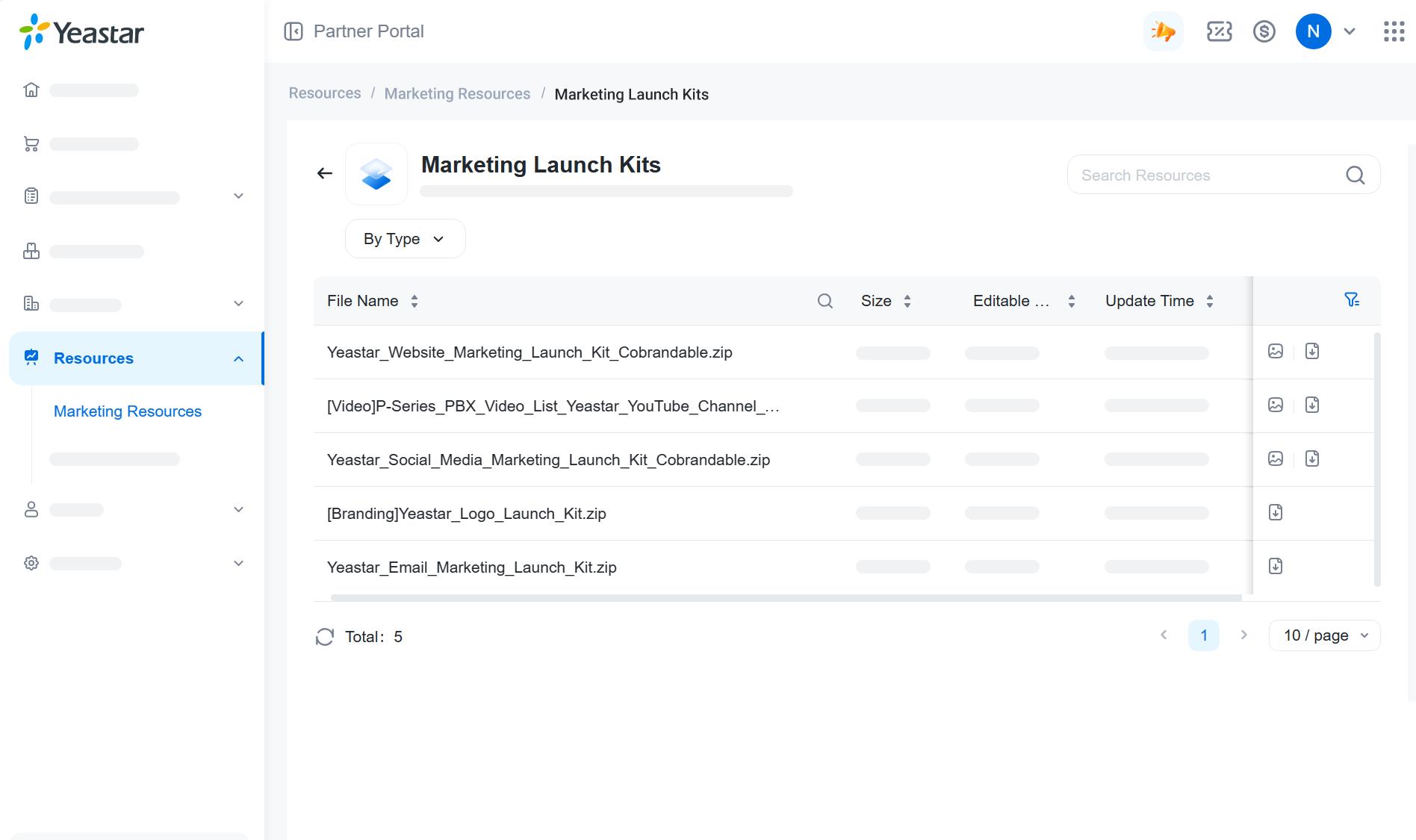Open the apps grid launcher
The width and height of the screenshot is (1416, 840).
tap(1394, 31)
